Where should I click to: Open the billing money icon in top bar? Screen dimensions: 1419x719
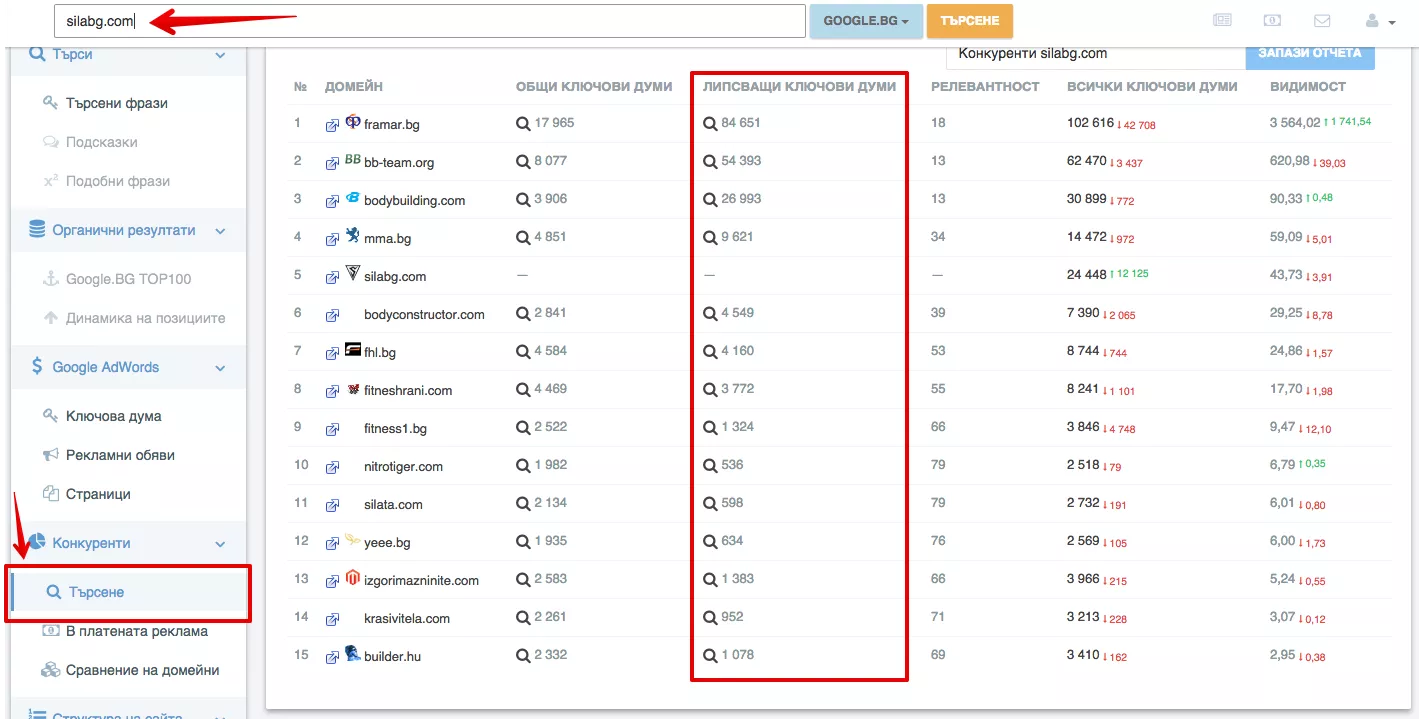pyautogui.click(x=1272, y=20)
